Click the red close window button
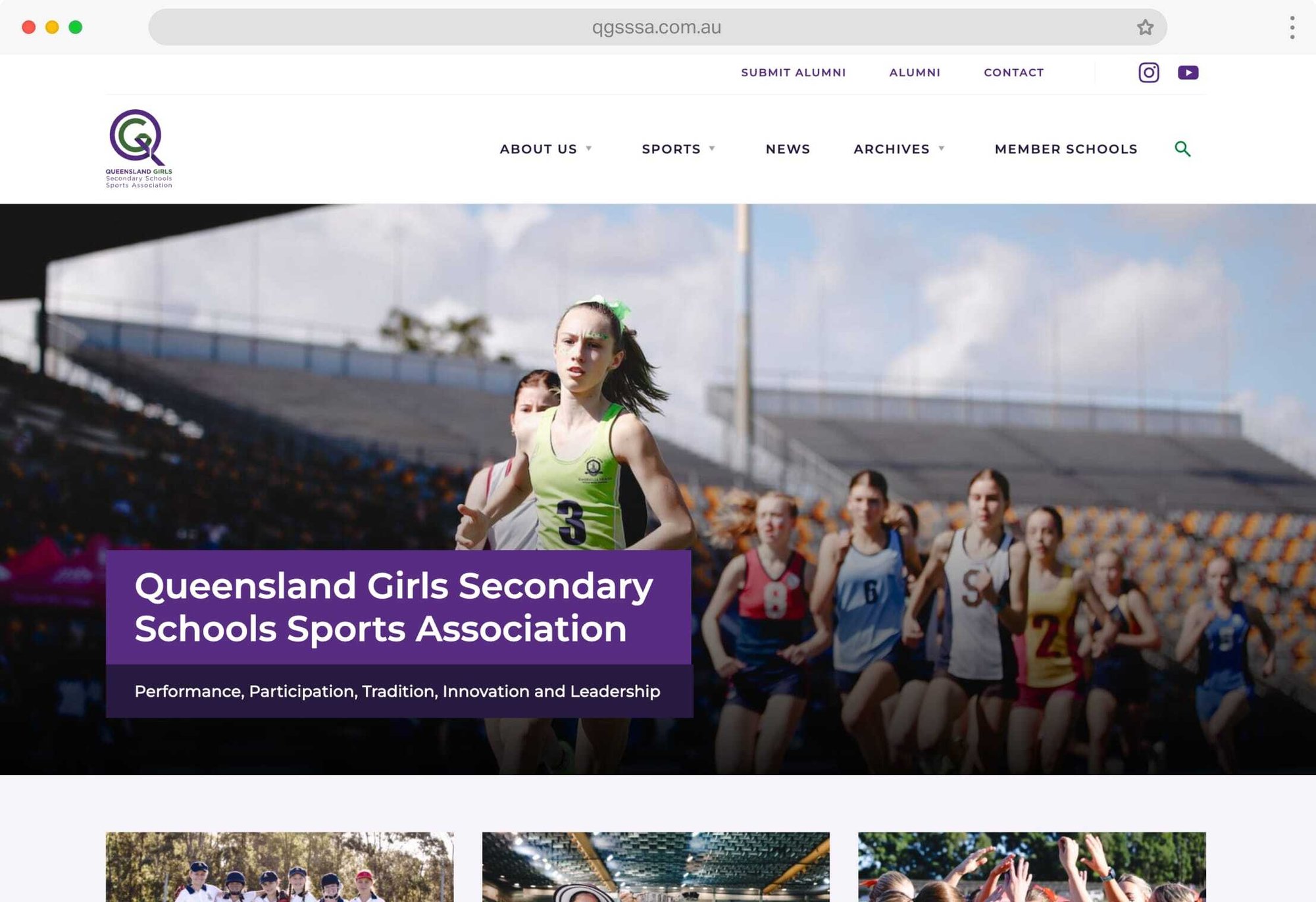This screenshot has height=902, width=1316. (28, 27)
